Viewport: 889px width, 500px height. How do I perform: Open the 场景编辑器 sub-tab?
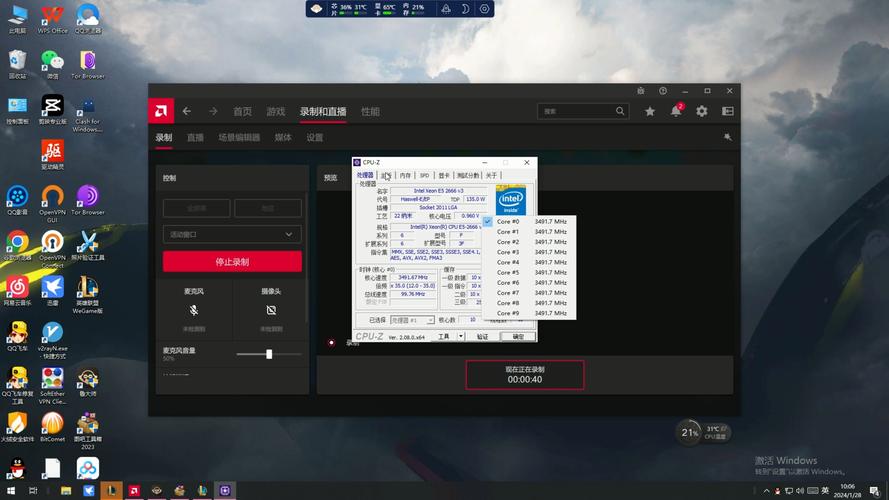[239, 137]
